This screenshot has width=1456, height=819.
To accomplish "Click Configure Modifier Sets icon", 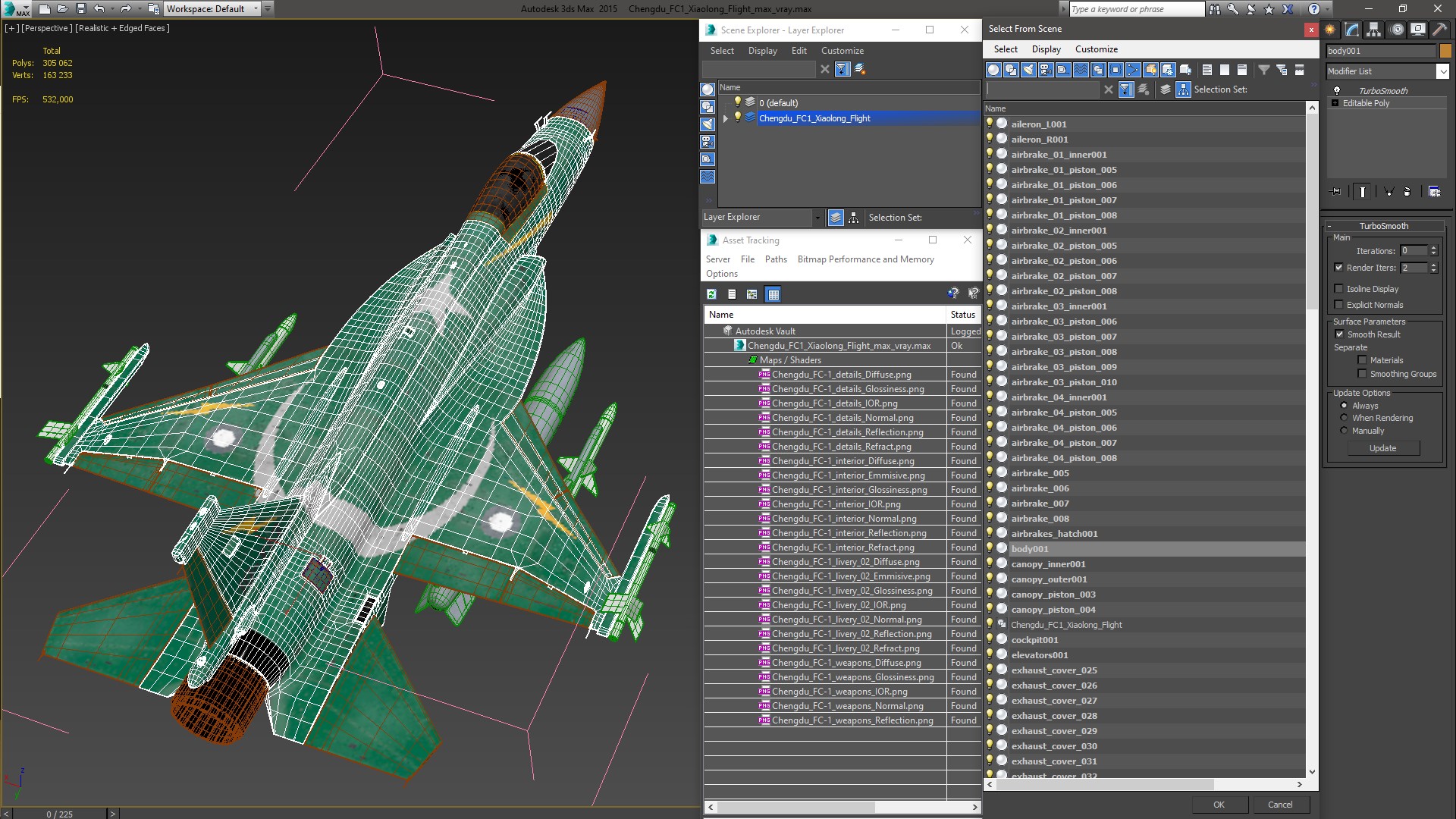I will click(1435, 192).
